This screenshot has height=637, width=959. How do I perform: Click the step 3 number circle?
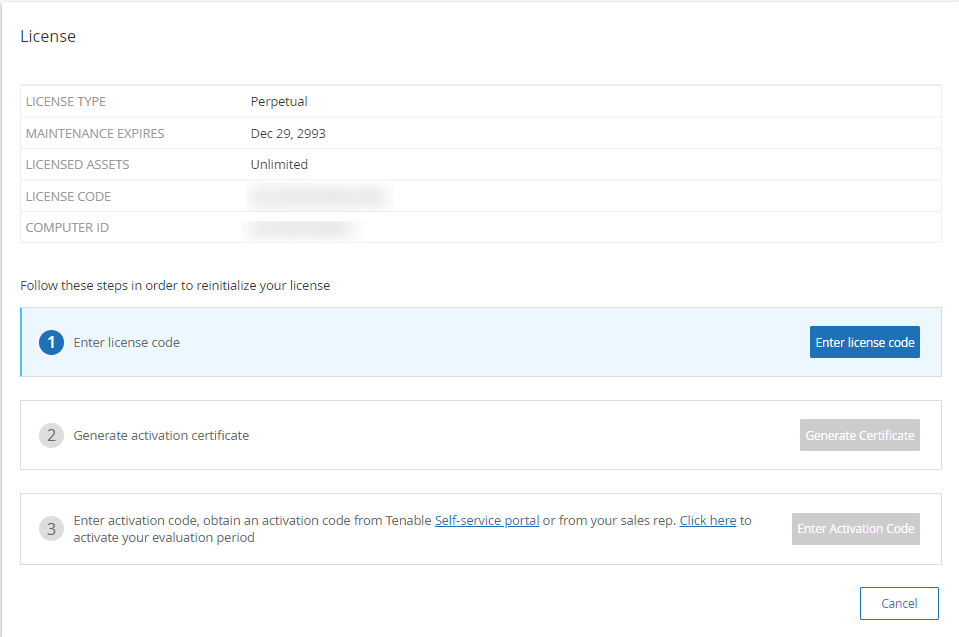(51, 529)
